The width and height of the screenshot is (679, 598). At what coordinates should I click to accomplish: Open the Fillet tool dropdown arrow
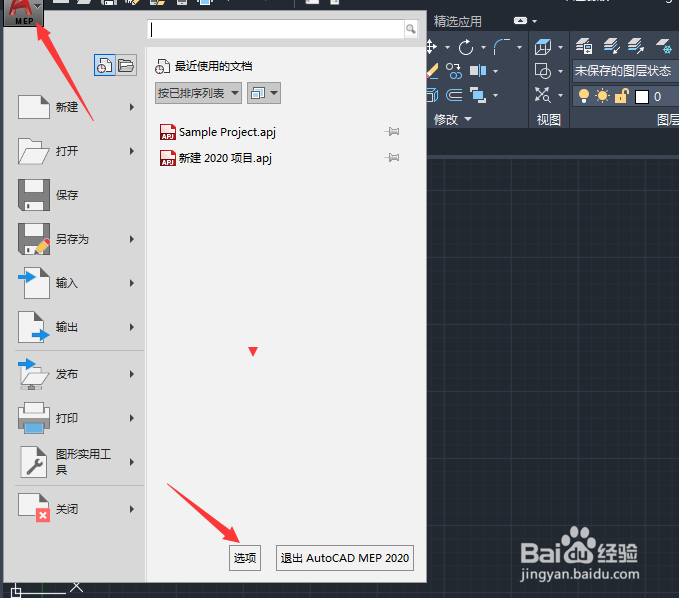pyautogui.click(x=519, y=47)
